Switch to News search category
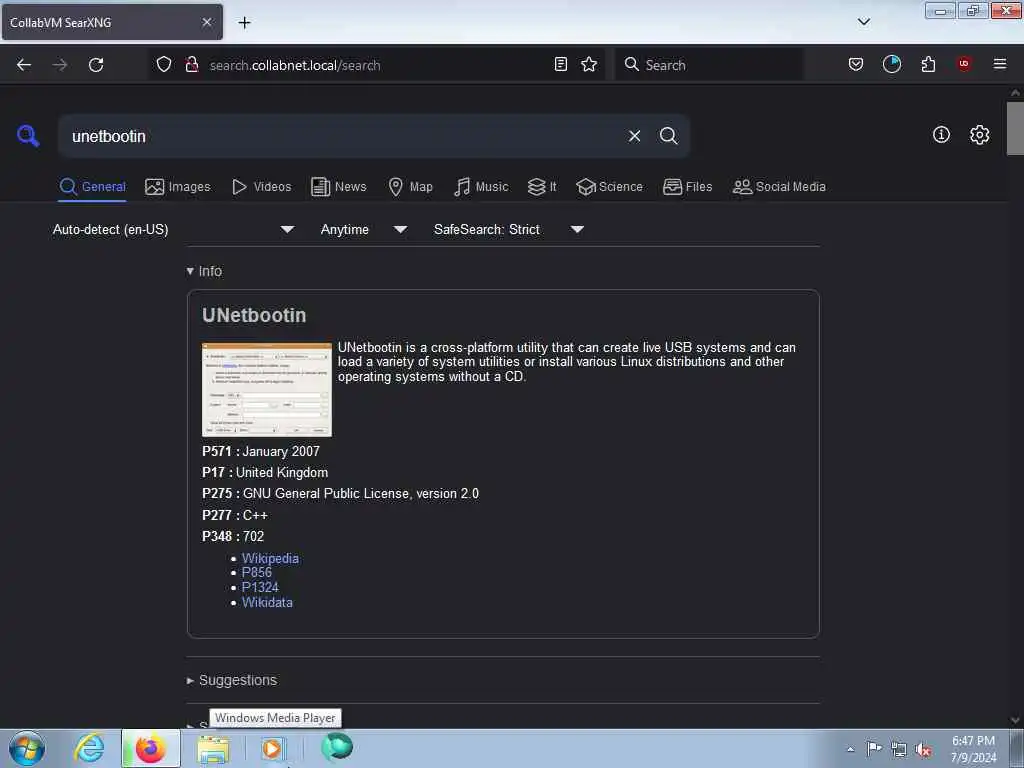Image resolution: width=1024 pixels, height=768 pixels. 338,187
